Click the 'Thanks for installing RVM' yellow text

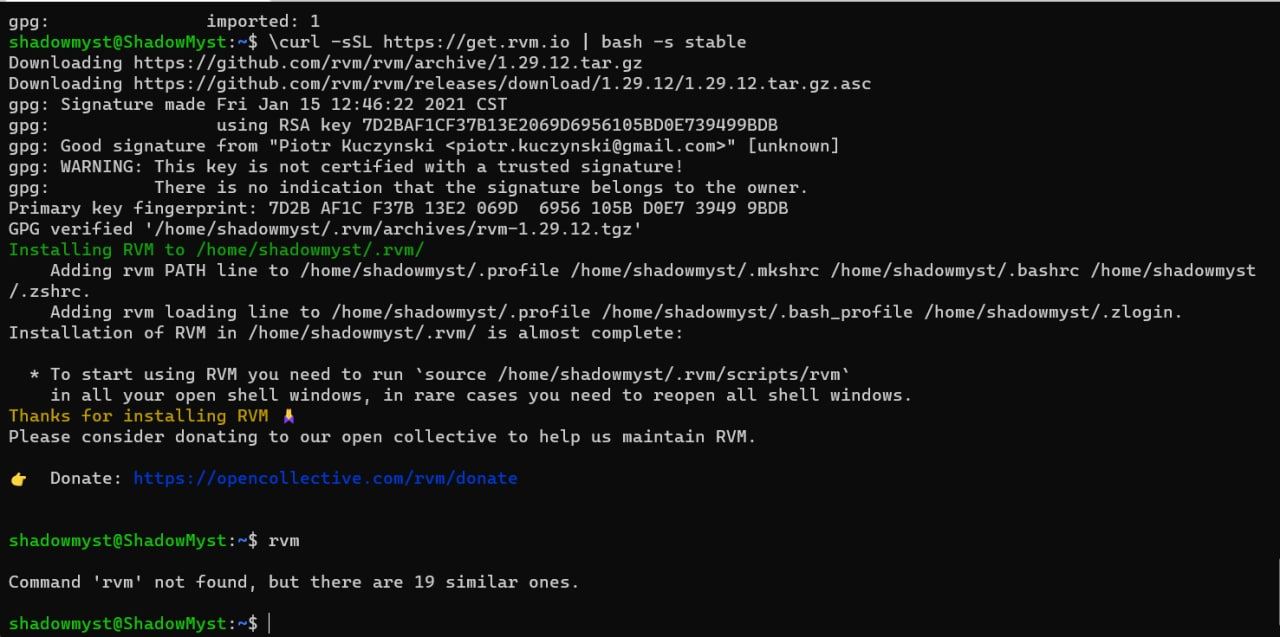[x=138, y=416]
